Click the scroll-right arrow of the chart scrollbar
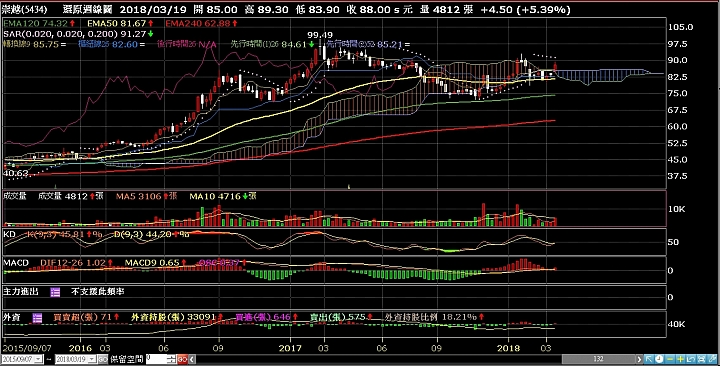Image resolution: width=720 pixels, height=367 pixels. tap(639, 359)
